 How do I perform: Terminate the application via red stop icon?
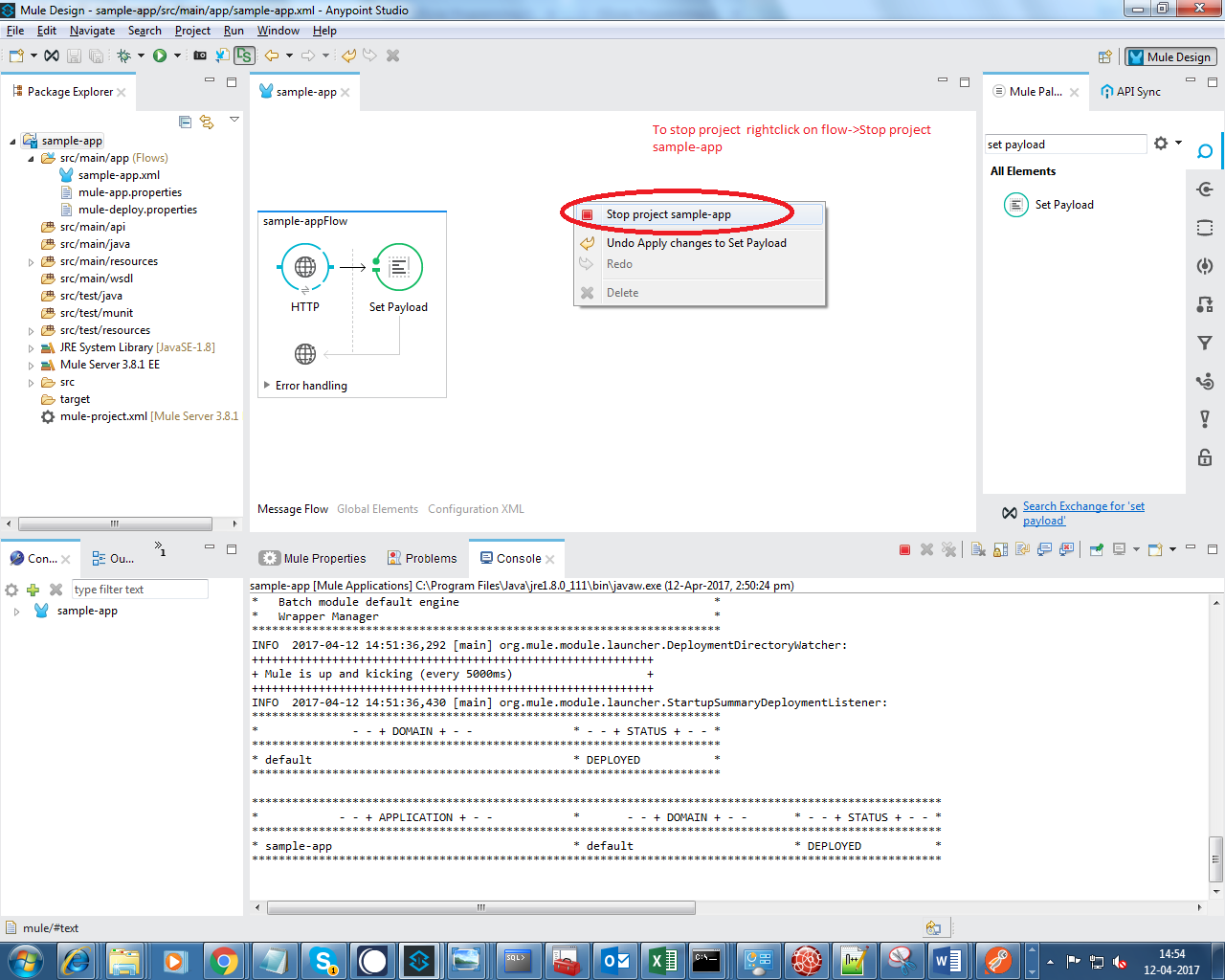903,549
